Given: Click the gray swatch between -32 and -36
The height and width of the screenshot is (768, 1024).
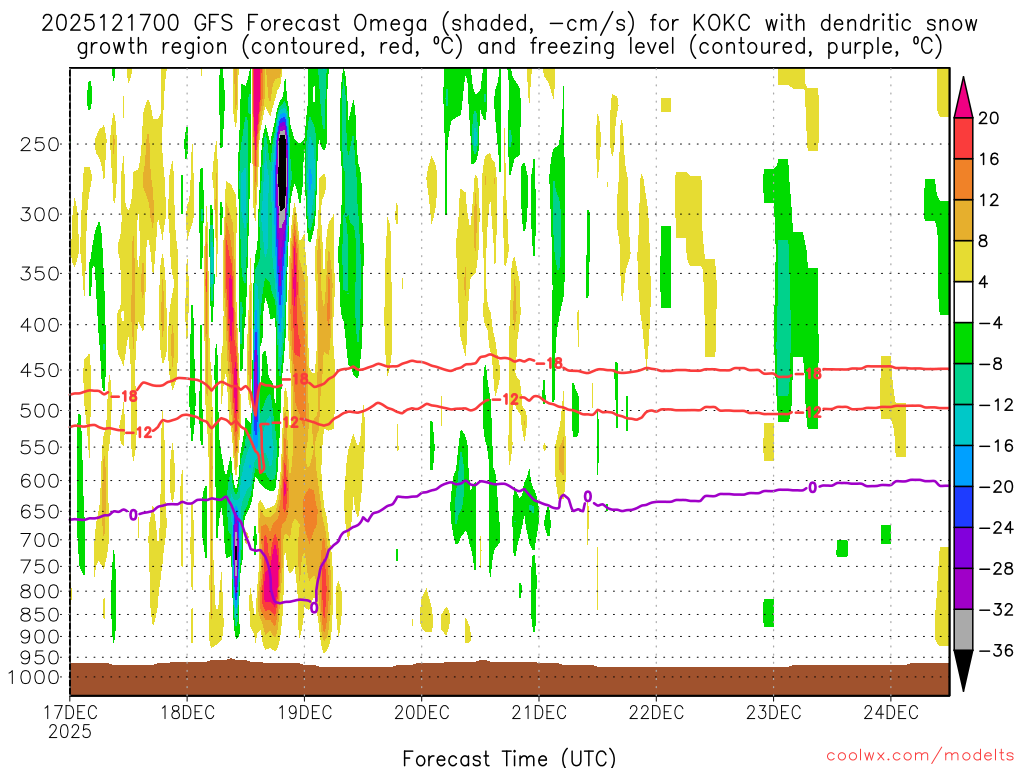Looking at the screenshot, I should (x=963, y=630).
